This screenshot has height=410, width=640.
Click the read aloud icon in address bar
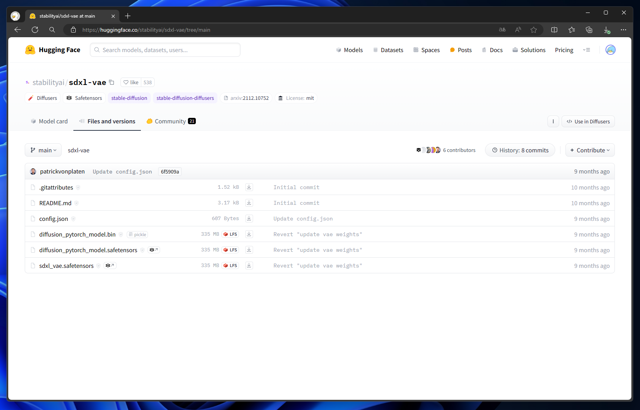[x=518, y=29]
